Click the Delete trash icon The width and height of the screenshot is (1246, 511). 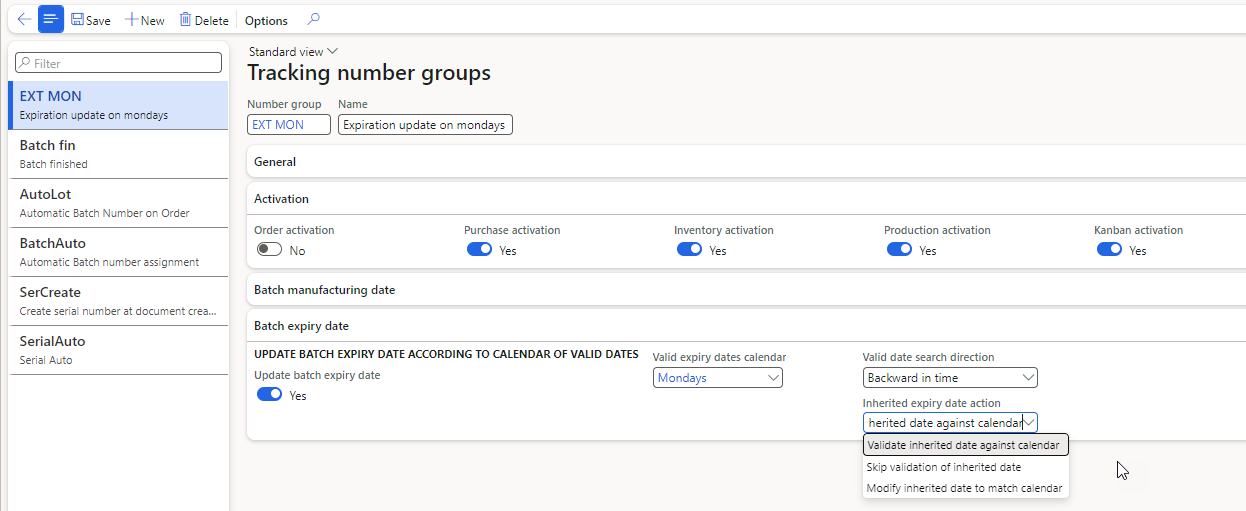point(185,20)
